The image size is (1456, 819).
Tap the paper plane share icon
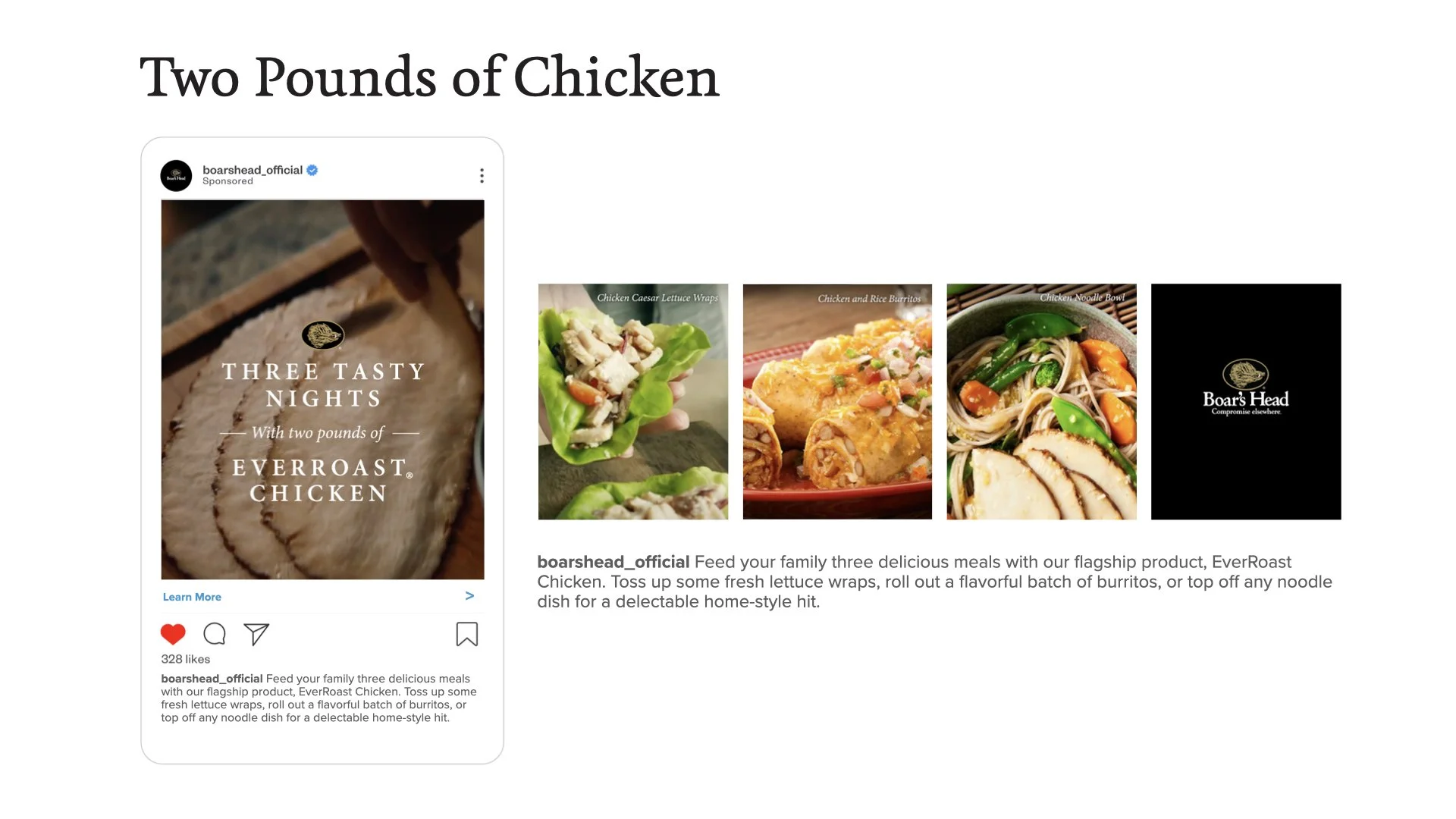(x=256, y=634)
